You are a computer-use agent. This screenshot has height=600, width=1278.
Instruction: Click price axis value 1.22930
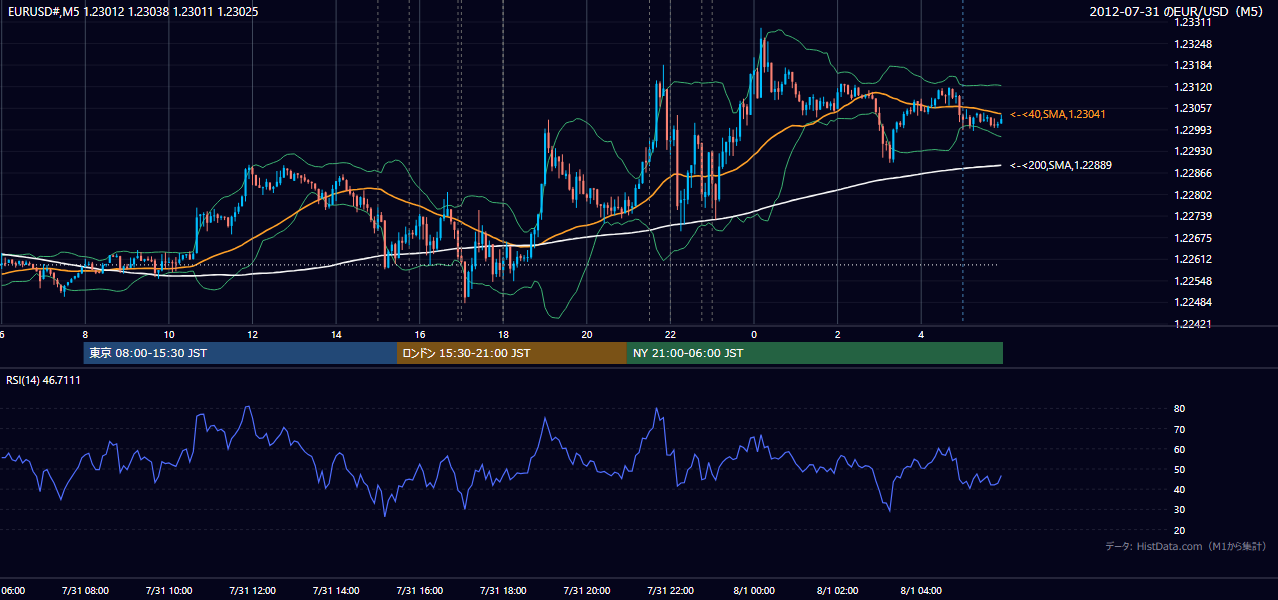point(1193,151)
